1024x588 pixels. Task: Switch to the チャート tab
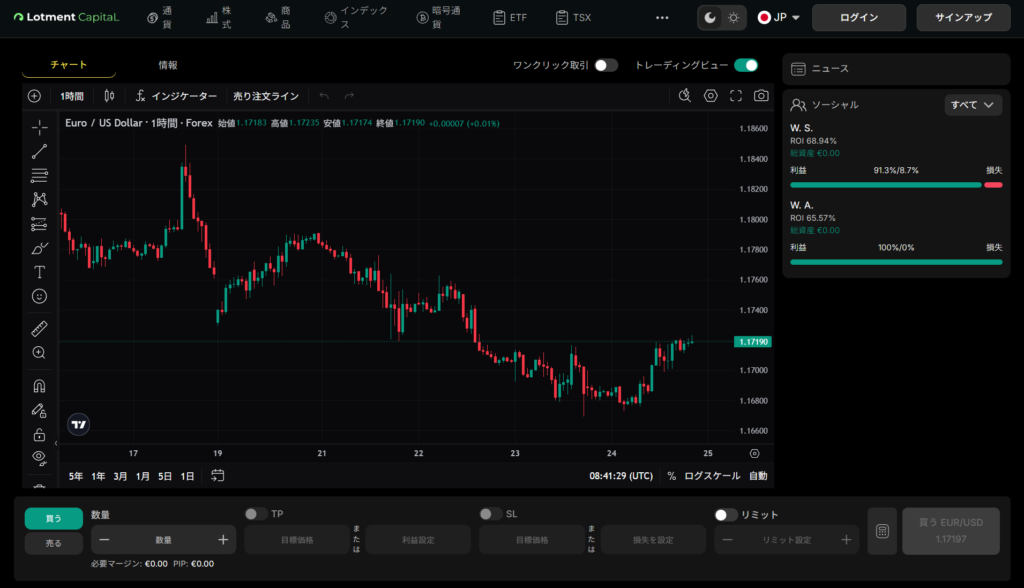coord(69,65)
